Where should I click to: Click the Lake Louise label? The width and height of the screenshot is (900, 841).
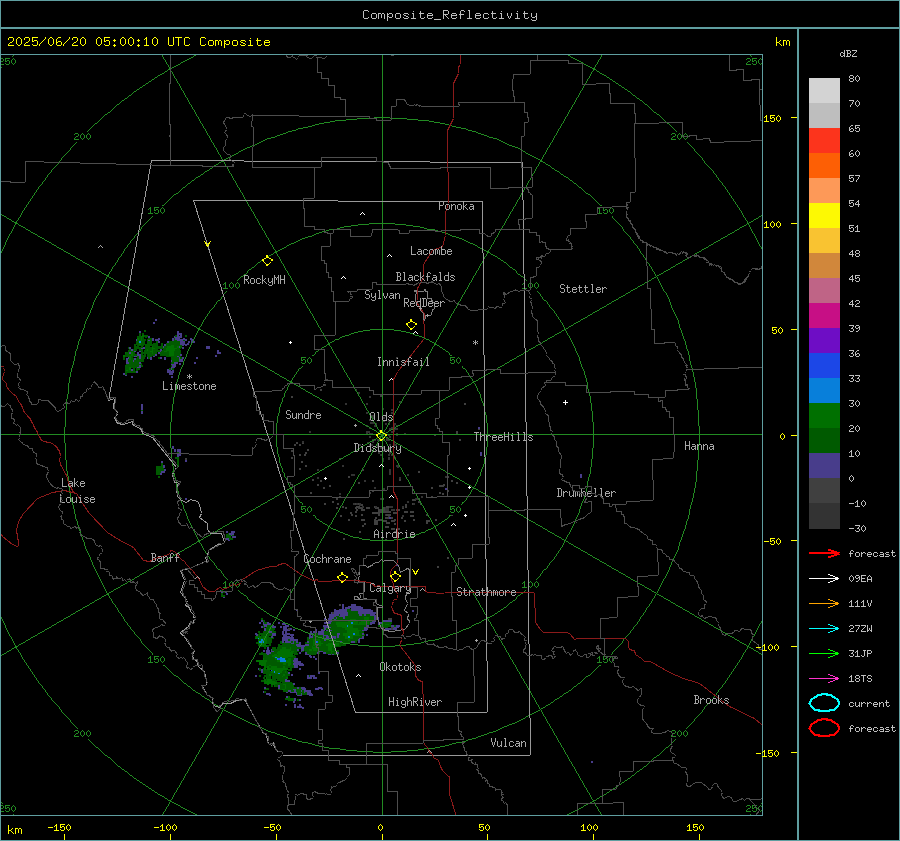[77, 491]
